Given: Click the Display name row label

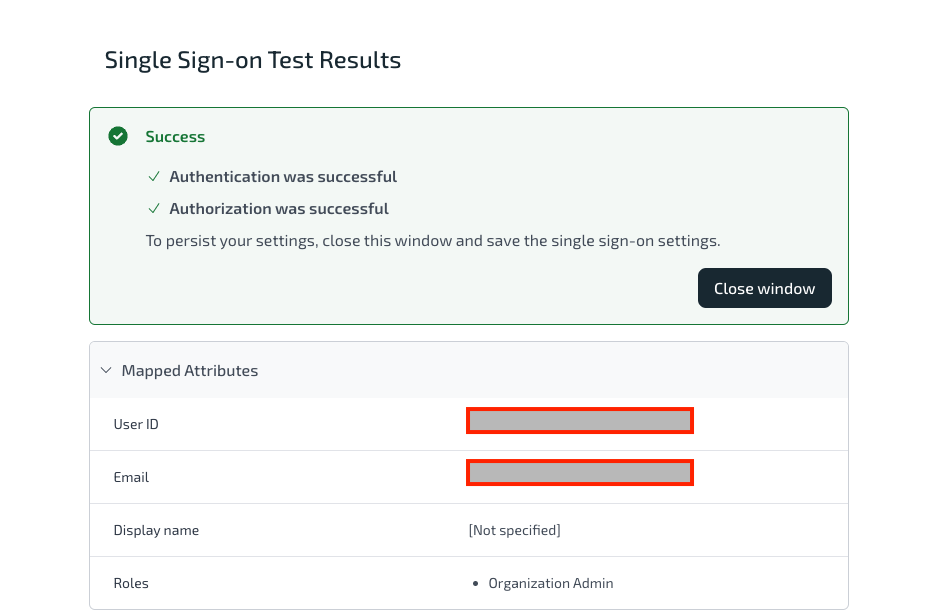Looking at the screenshot, I should click(156, 530).
